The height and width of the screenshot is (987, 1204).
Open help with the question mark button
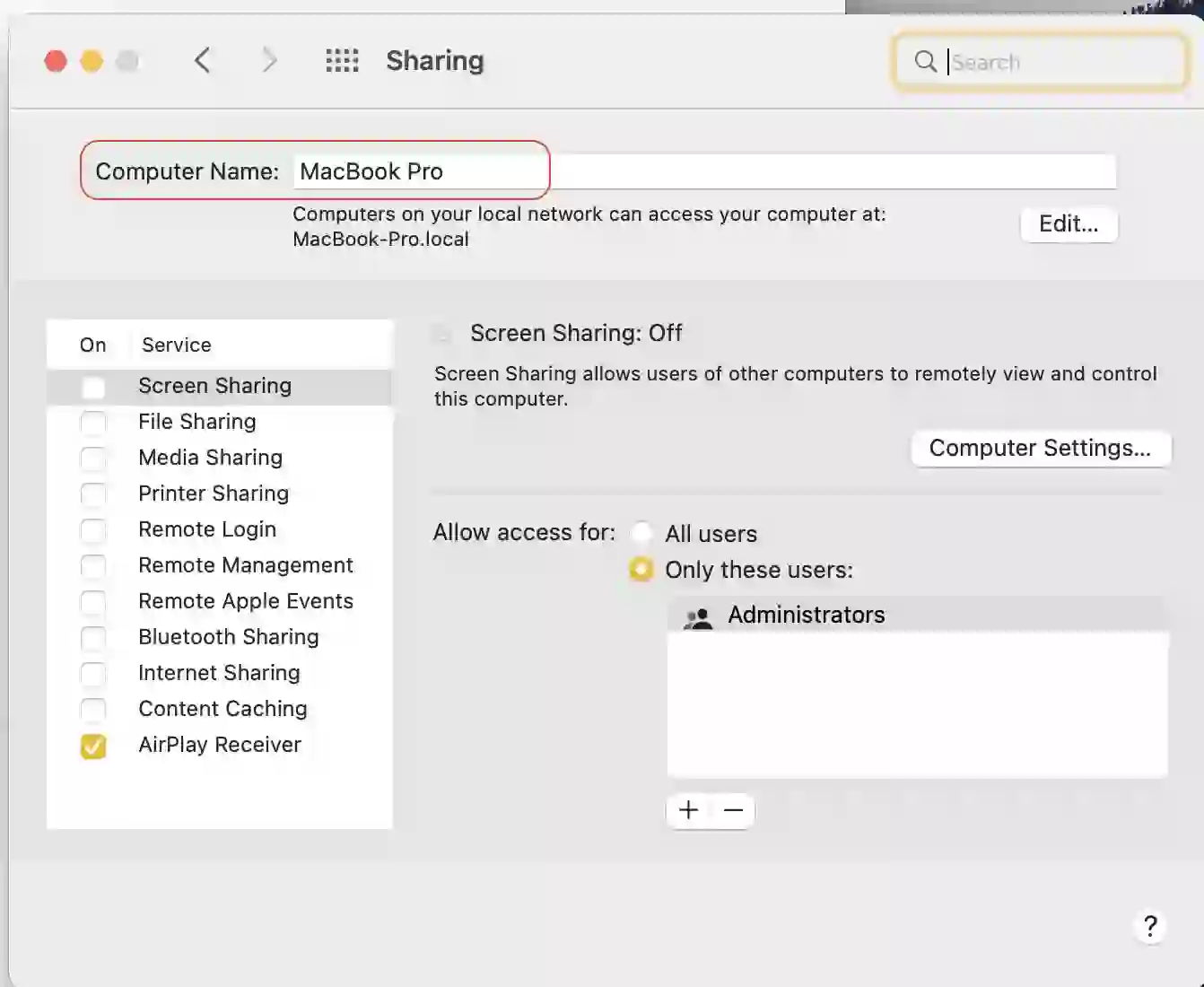tap(1150, 926)
